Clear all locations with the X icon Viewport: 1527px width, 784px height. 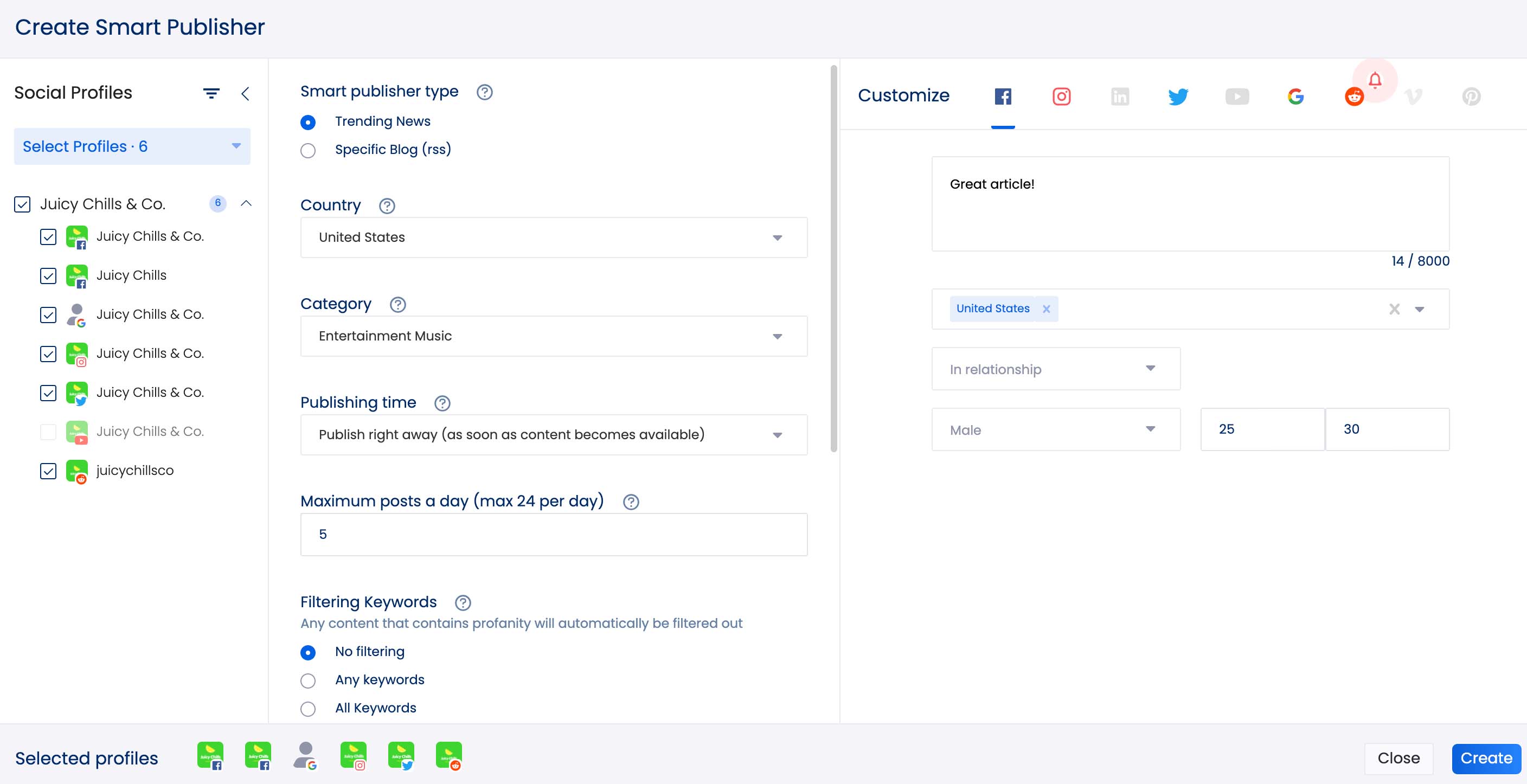tap(1394, 309)
